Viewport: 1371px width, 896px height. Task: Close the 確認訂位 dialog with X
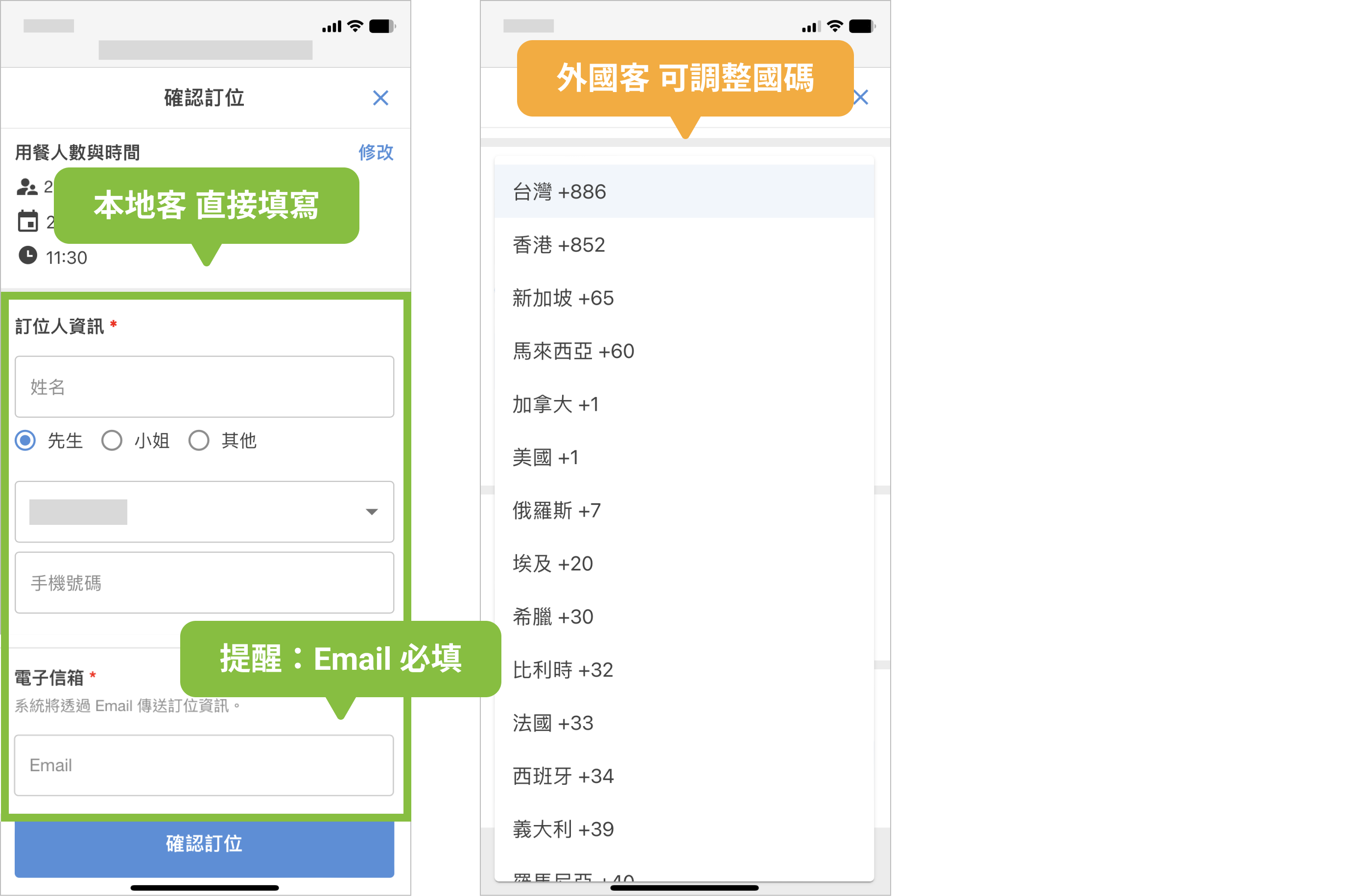pos(380,98)
